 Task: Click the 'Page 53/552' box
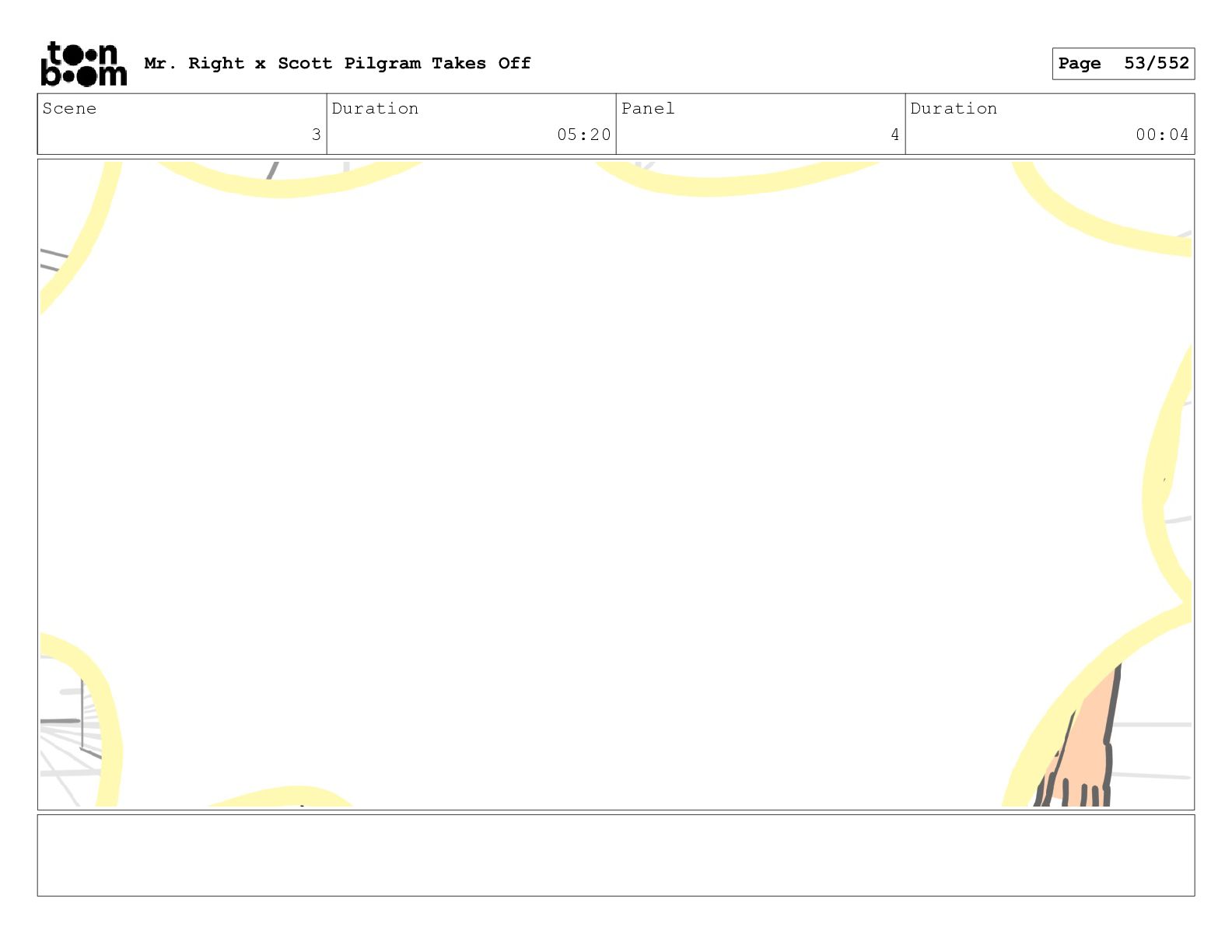(x=1123, y=64)
